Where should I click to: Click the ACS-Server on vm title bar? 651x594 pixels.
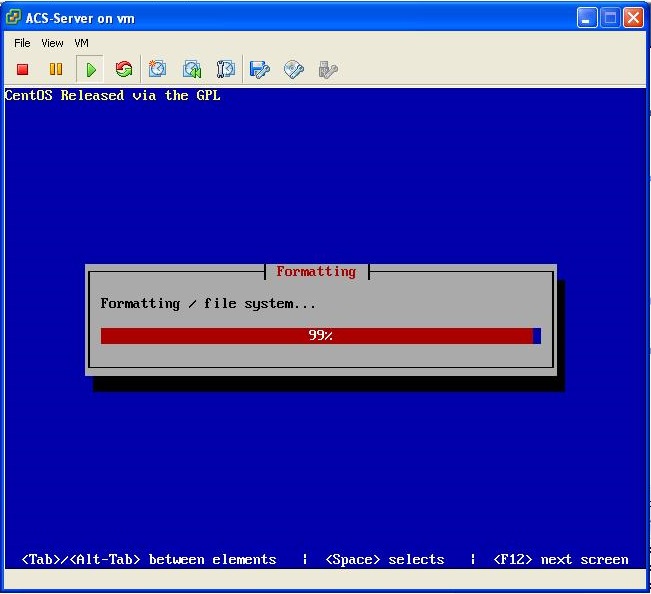pyautogui.click(x=300, y=18)
